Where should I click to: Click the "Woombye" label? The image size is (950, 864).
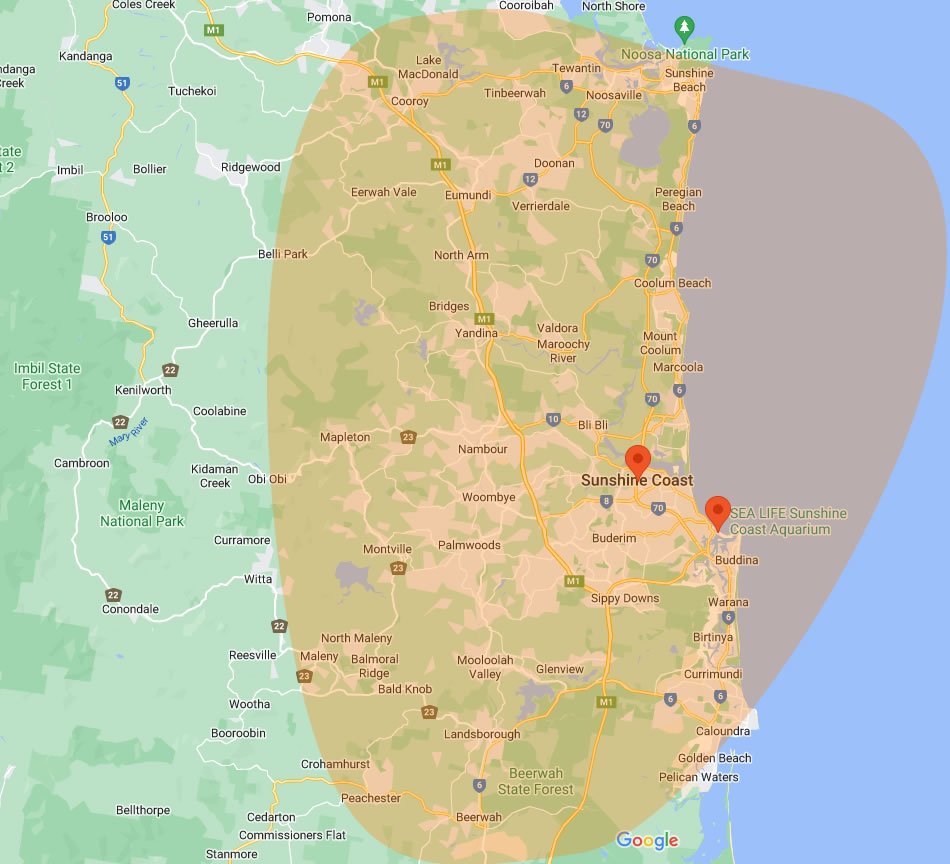[x=488, y=497]
